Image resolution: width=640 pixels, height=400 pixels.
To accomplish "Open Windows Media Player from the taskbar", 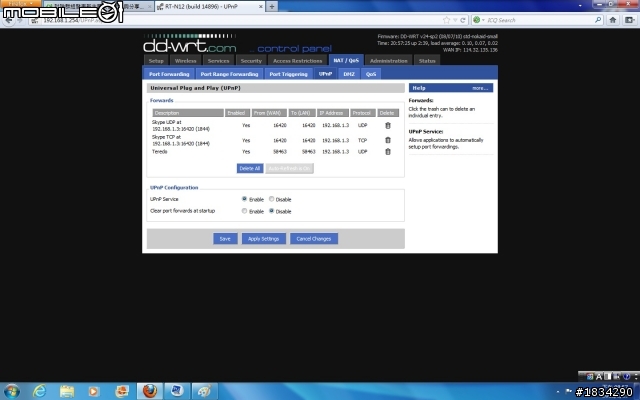I will click(93, 391).
